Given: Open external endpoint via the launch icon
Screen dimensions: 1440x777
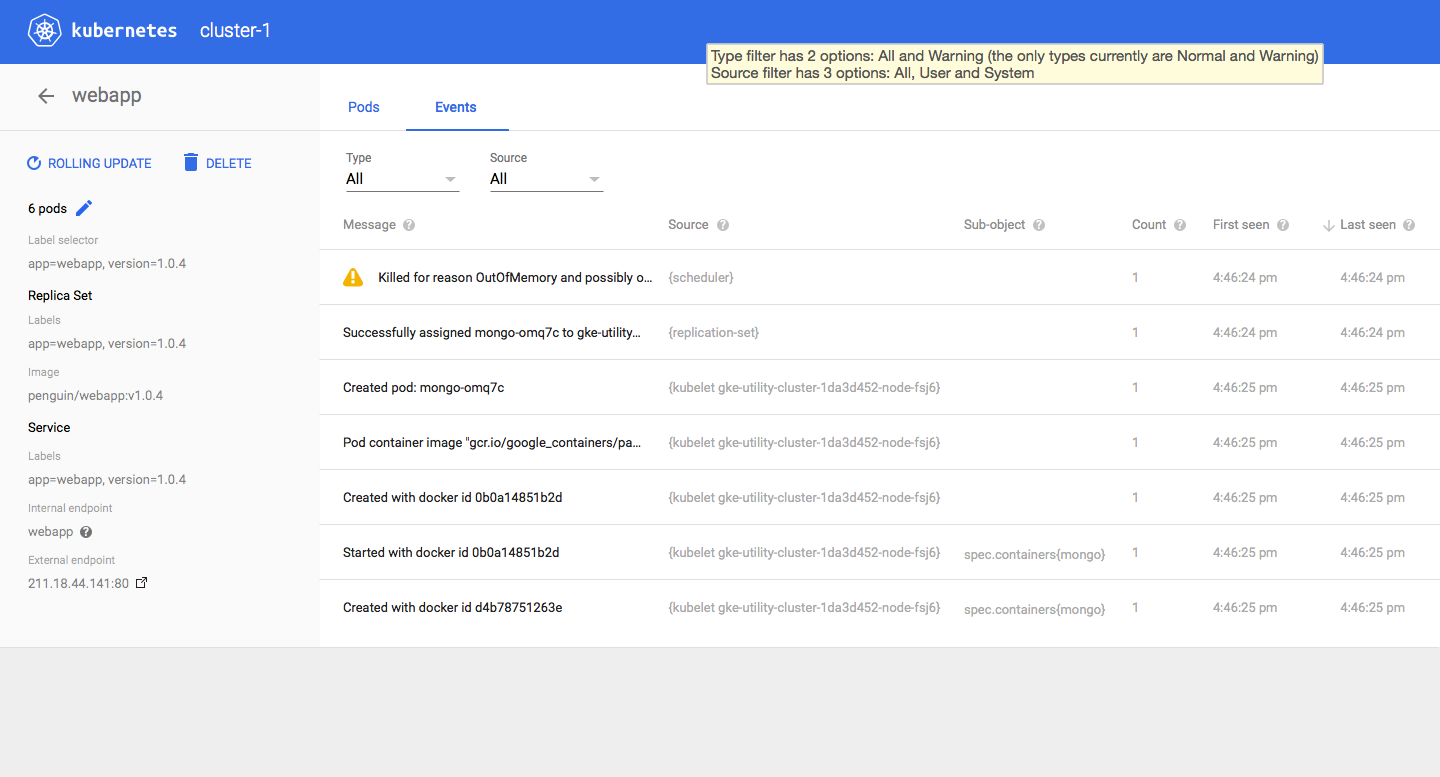Looking at the screenshot, I should [141, 582].
